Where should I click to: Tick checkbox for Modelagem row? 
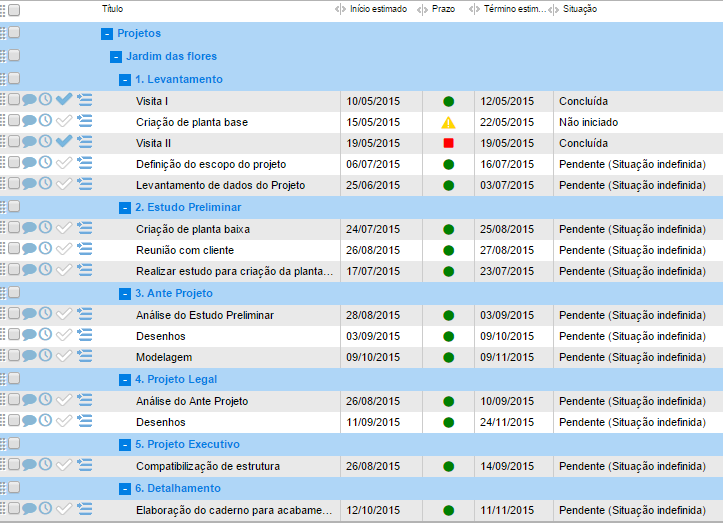tap(14, 355)
